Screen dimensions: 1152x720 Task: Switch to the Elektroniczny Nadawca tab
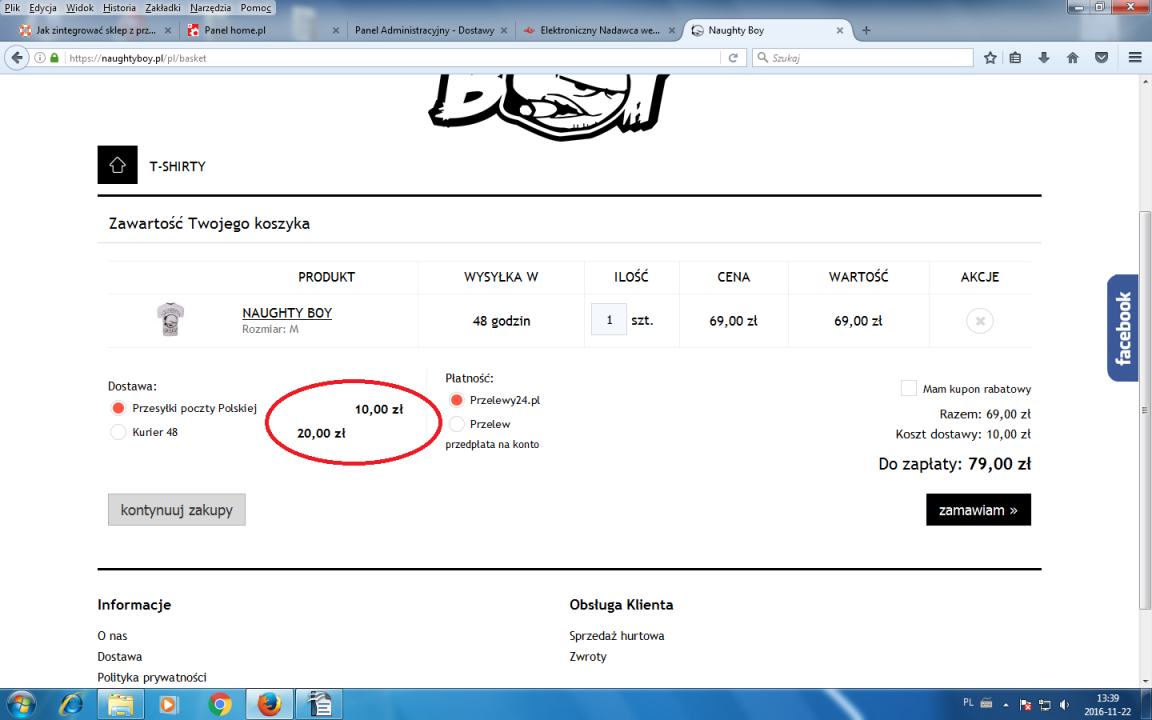point(598,30)
